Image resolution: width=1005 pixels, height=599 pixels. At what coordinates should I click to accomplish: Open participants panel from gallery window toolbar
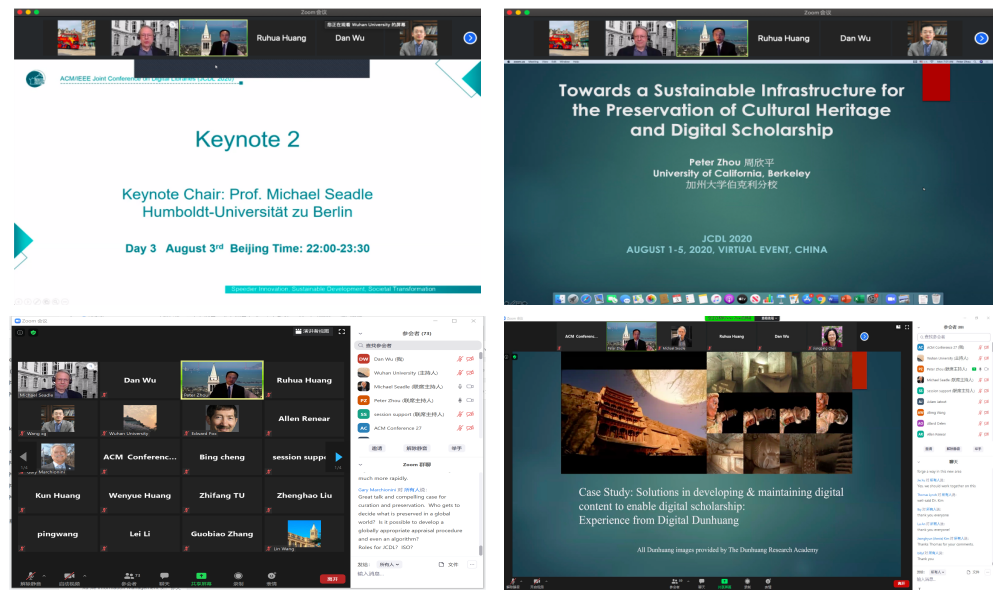point(129,577)
